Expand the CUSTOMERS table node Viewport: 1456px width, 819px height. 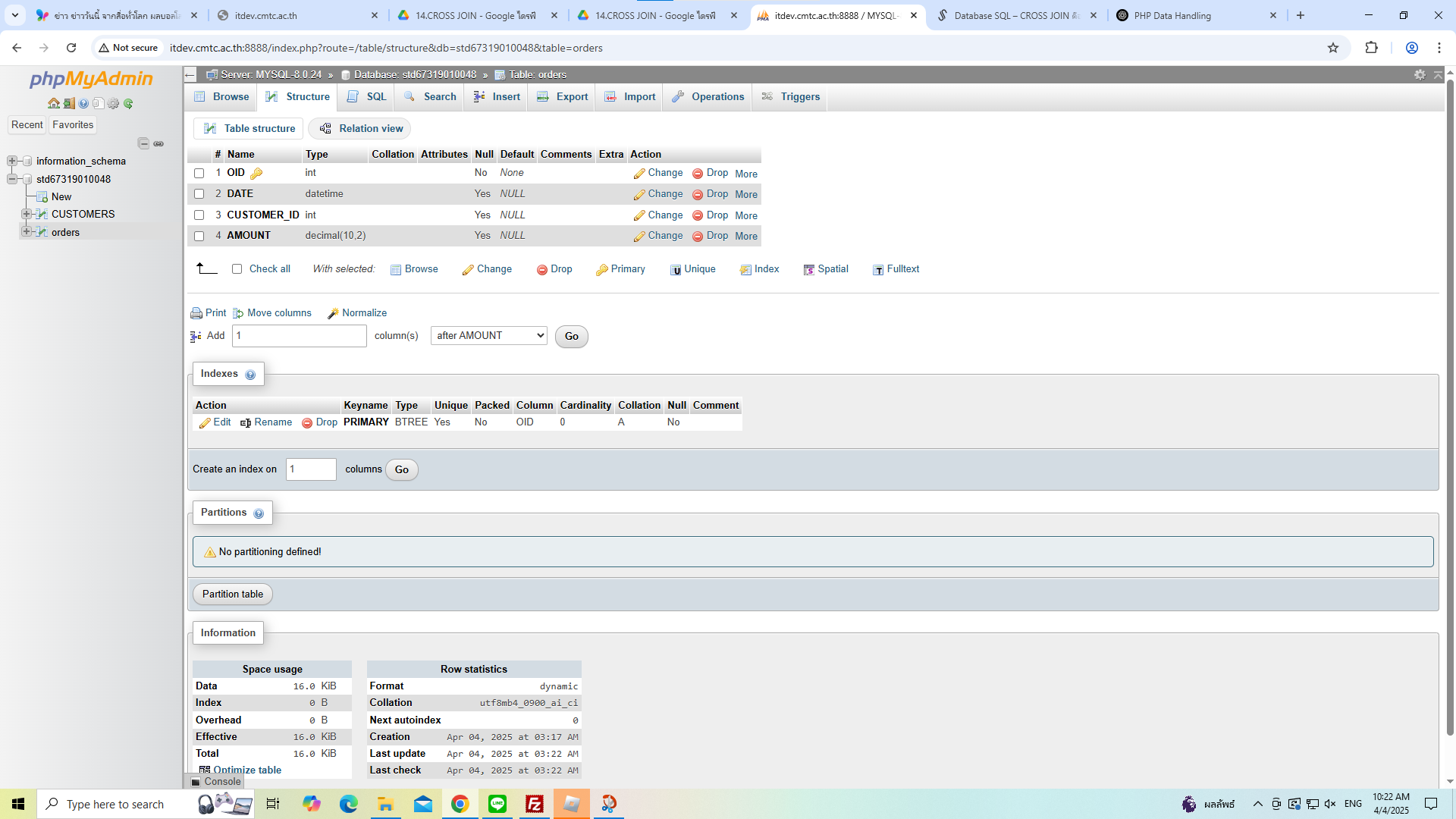pos(27,214)
